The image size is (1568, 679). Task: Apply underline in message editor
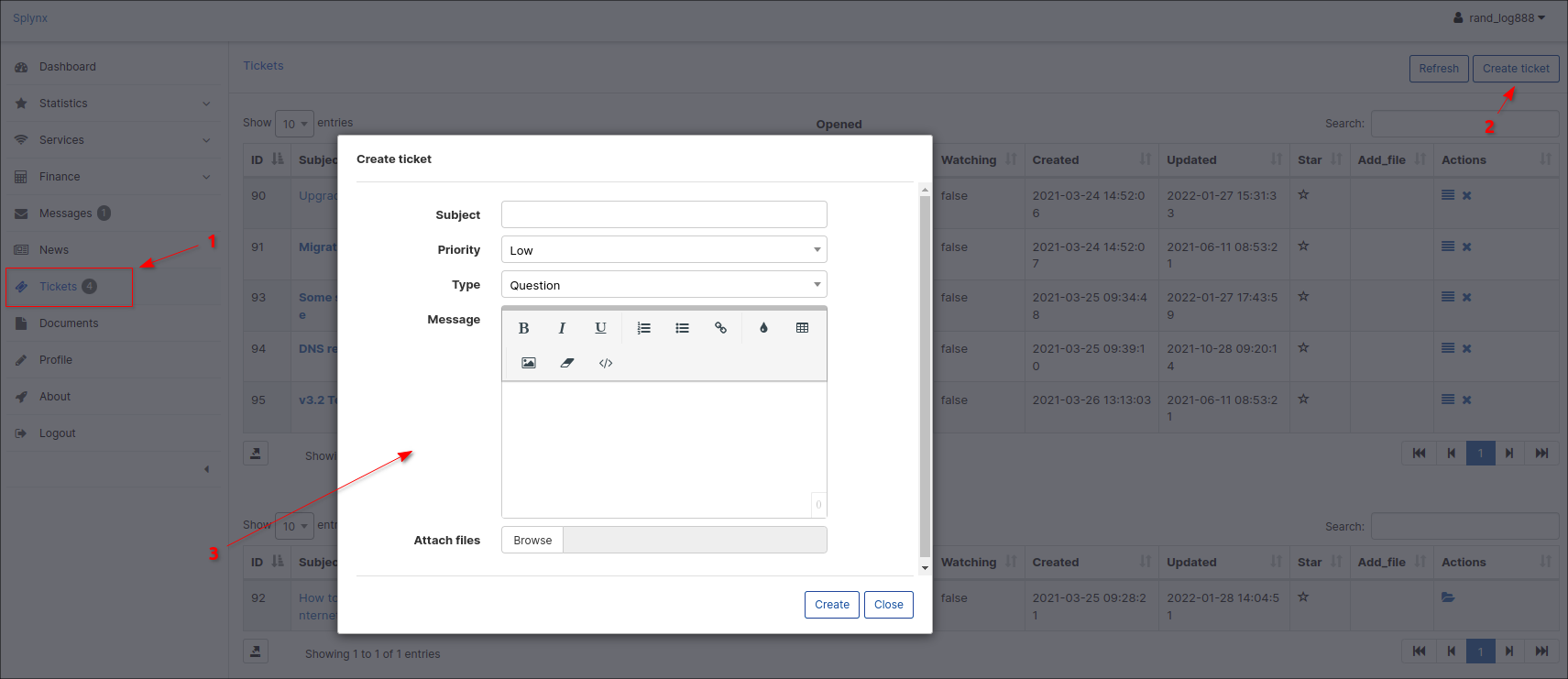point(600,328)
